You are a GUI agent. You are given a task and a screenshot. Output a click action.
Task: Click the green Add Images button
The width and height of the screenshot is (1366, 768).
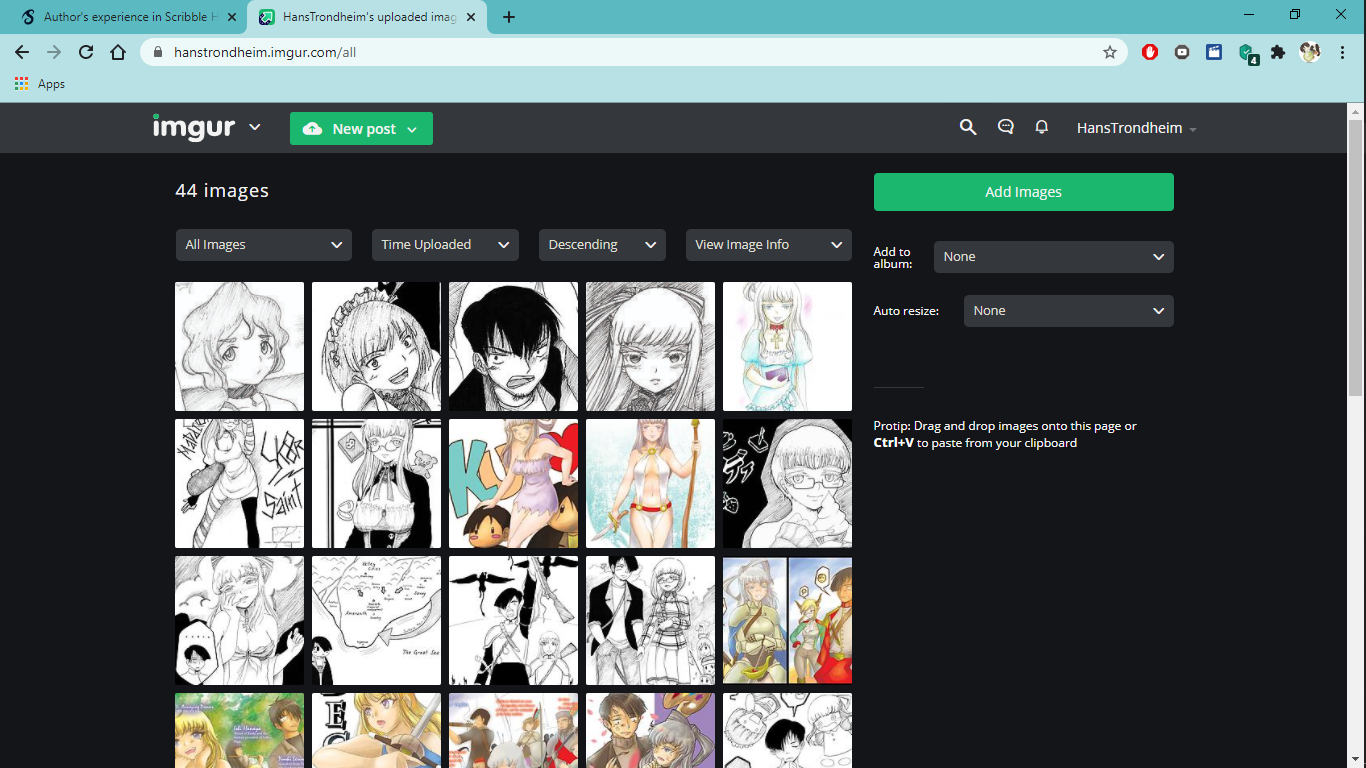click(x=1023, y=192)
